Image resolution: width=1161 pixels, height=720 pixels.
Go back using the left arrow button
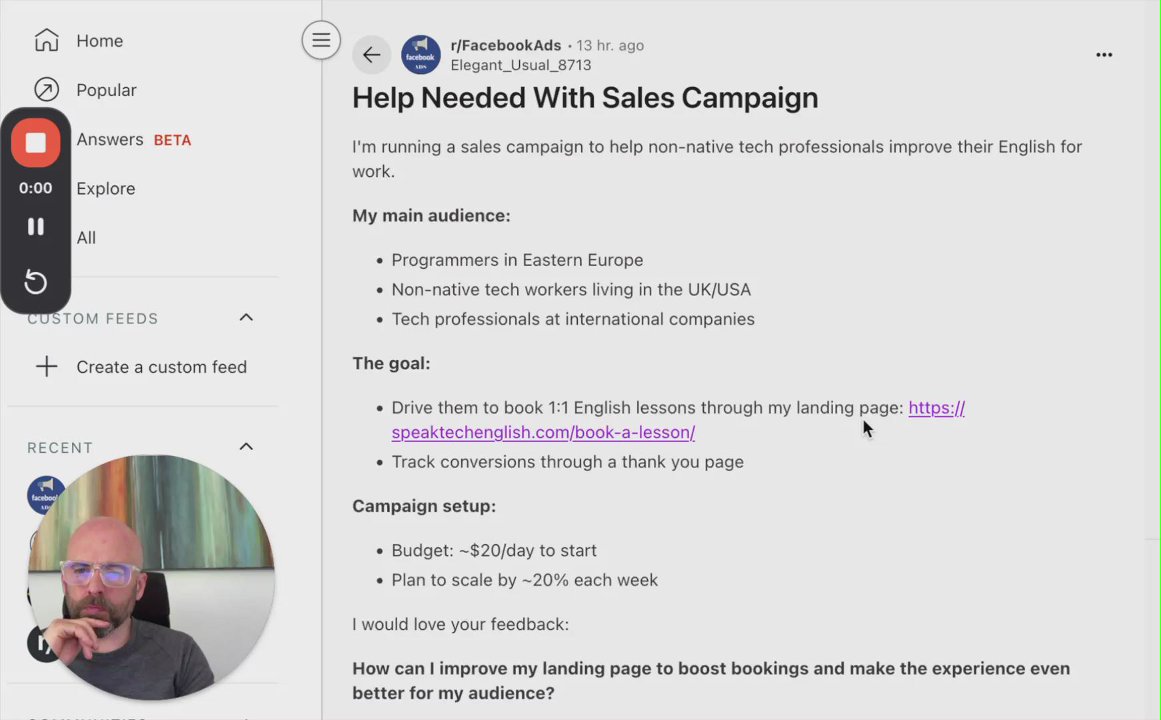click(x=371, y=55)
